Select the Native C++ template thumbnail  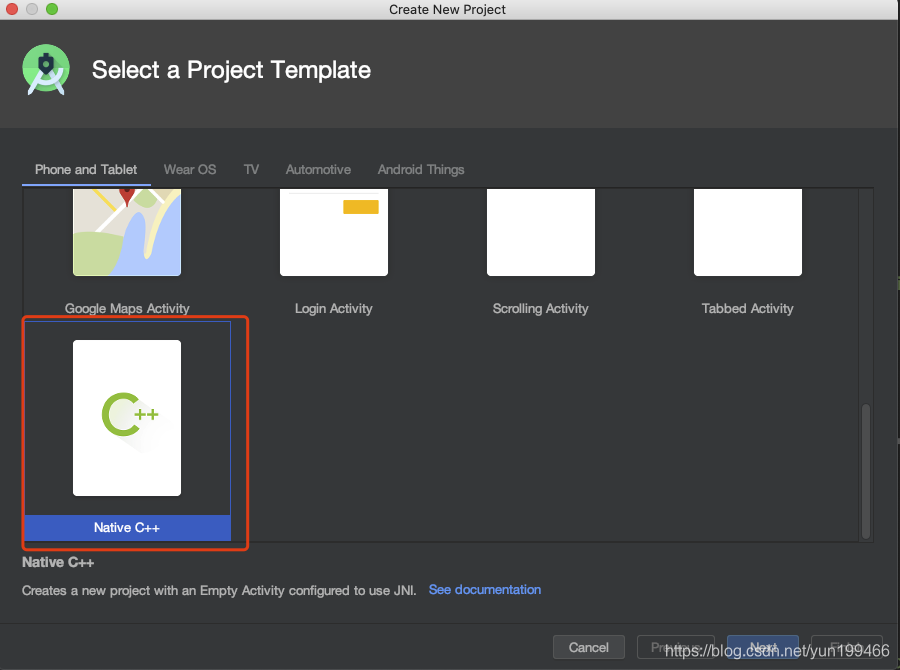point(127,417)
